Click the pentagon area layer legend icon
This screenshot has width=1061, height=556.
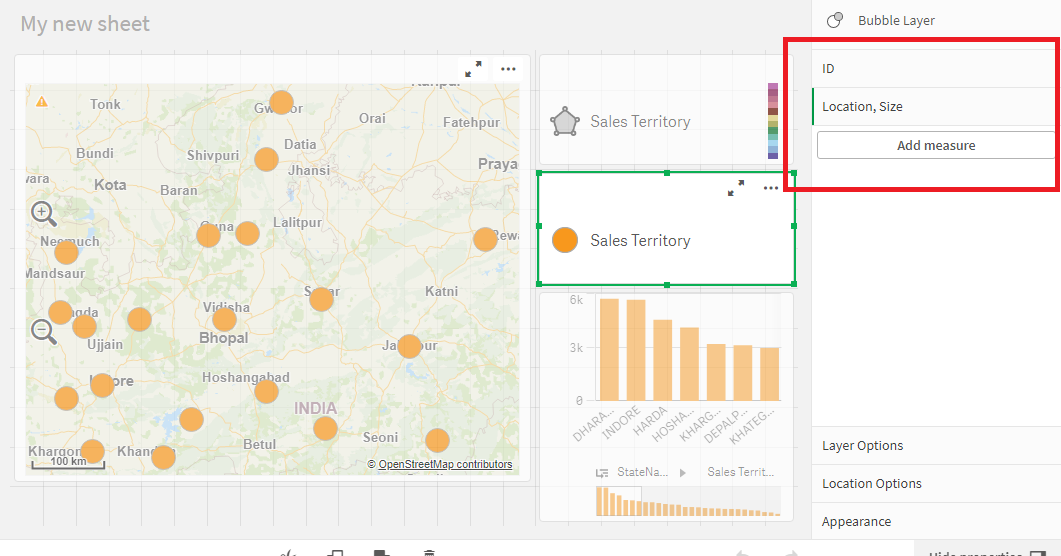[565, 122]
